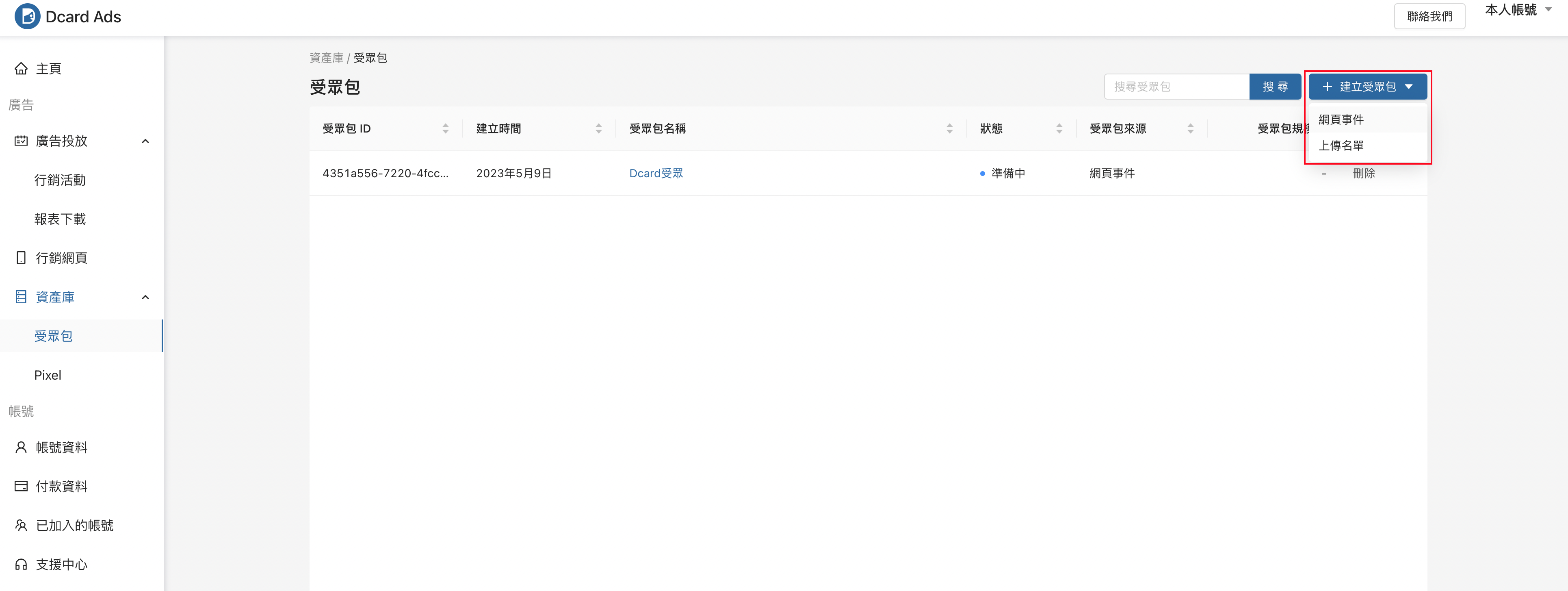Open the 本人帳號 account dropdown
Viewport: 1568px width, 591px height.
pos(1519,10)
